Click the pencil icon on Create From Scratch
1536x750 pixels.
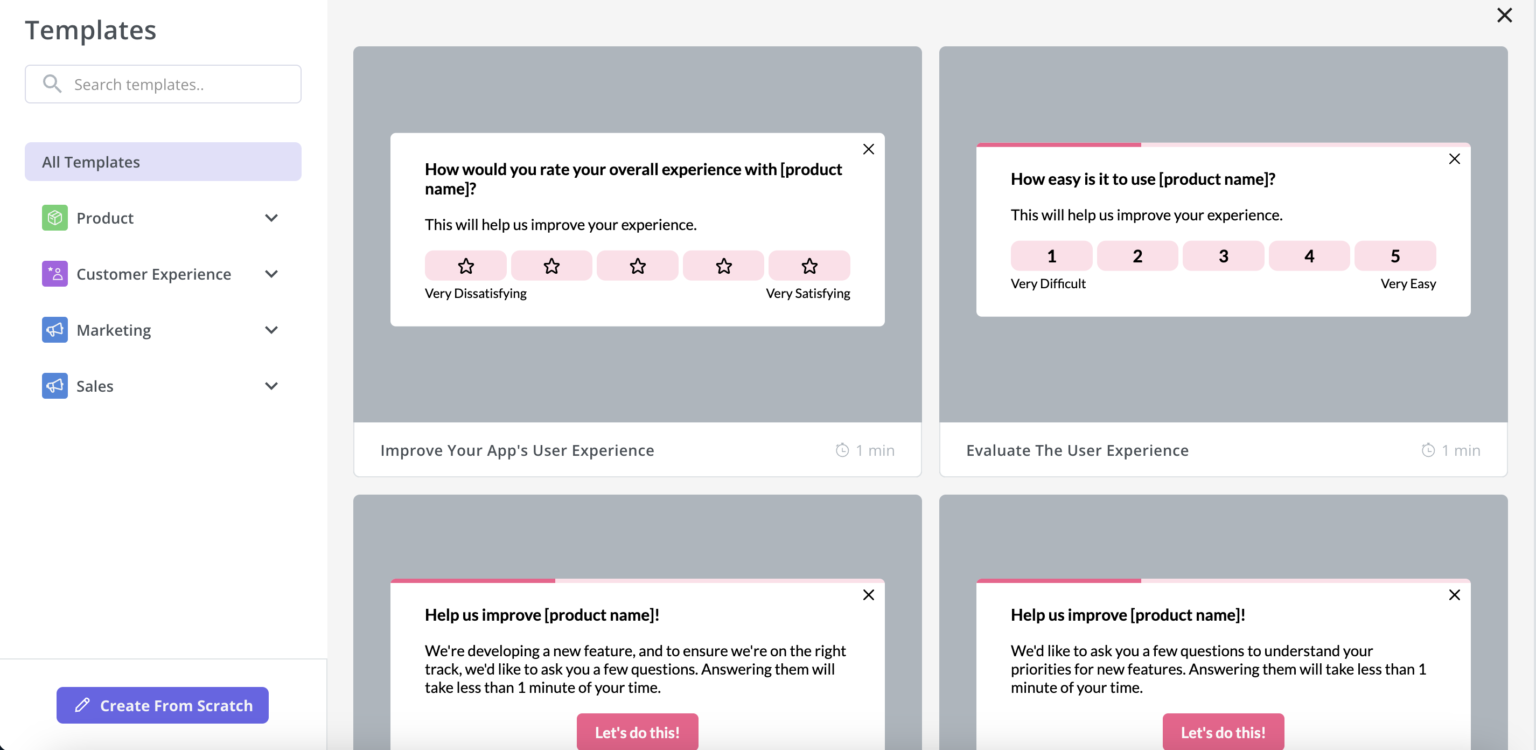tap(84, 705)
